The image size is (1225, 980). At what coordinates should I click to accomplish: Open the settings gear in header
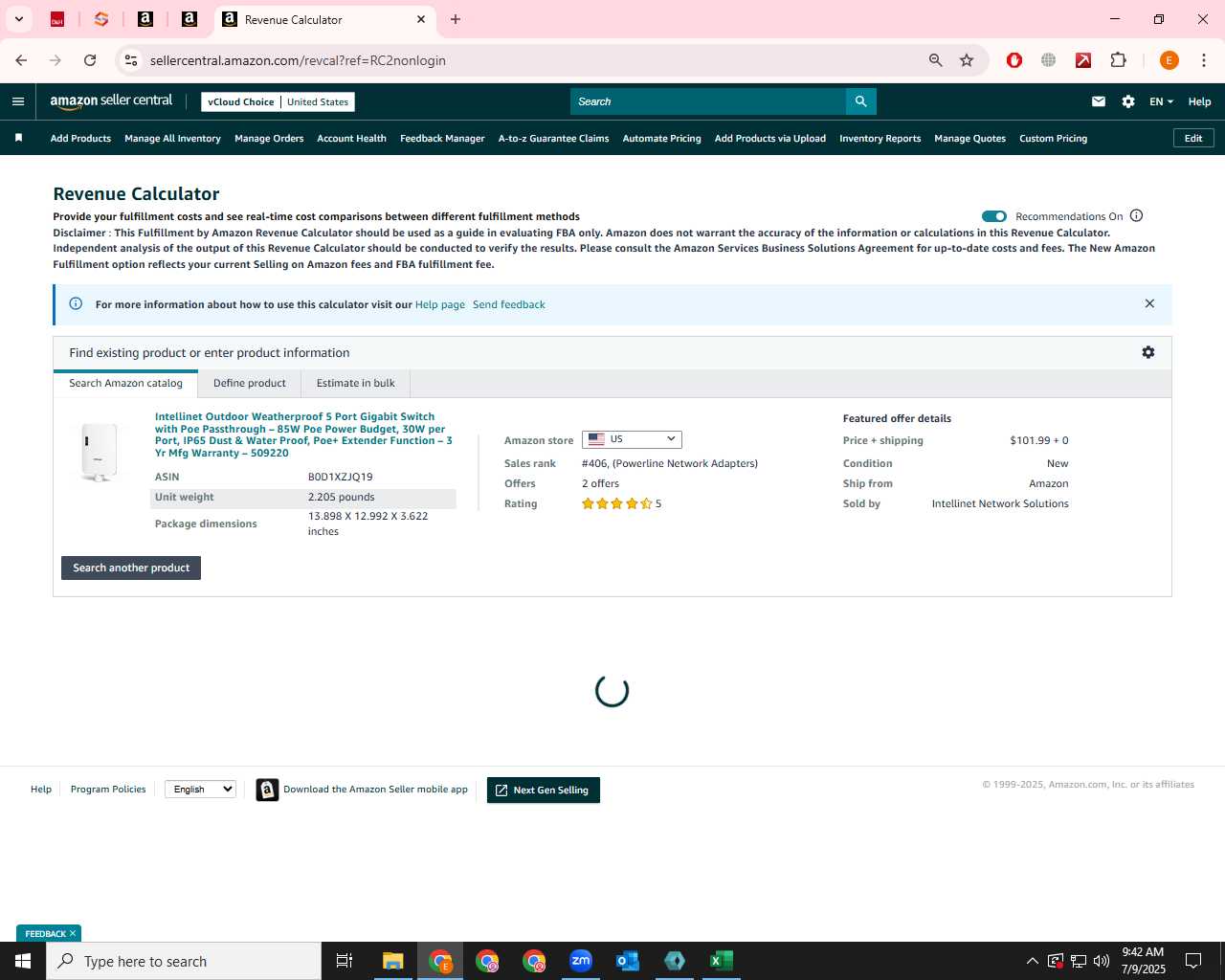click(1128, 101)
